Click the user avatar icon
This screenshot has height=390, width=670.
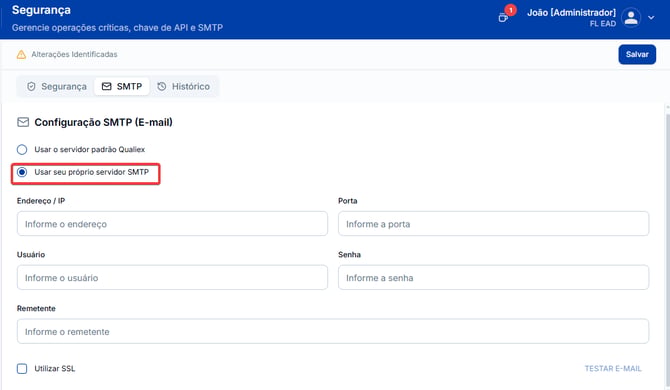coord(631,18)
